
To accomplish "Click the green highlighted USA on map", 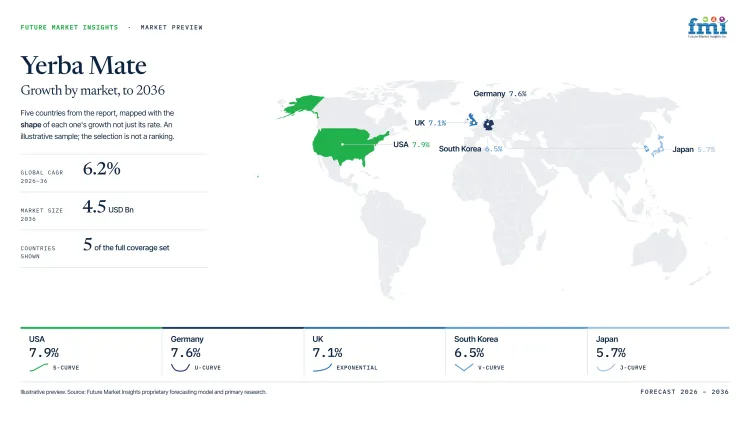I will (349, 146).
